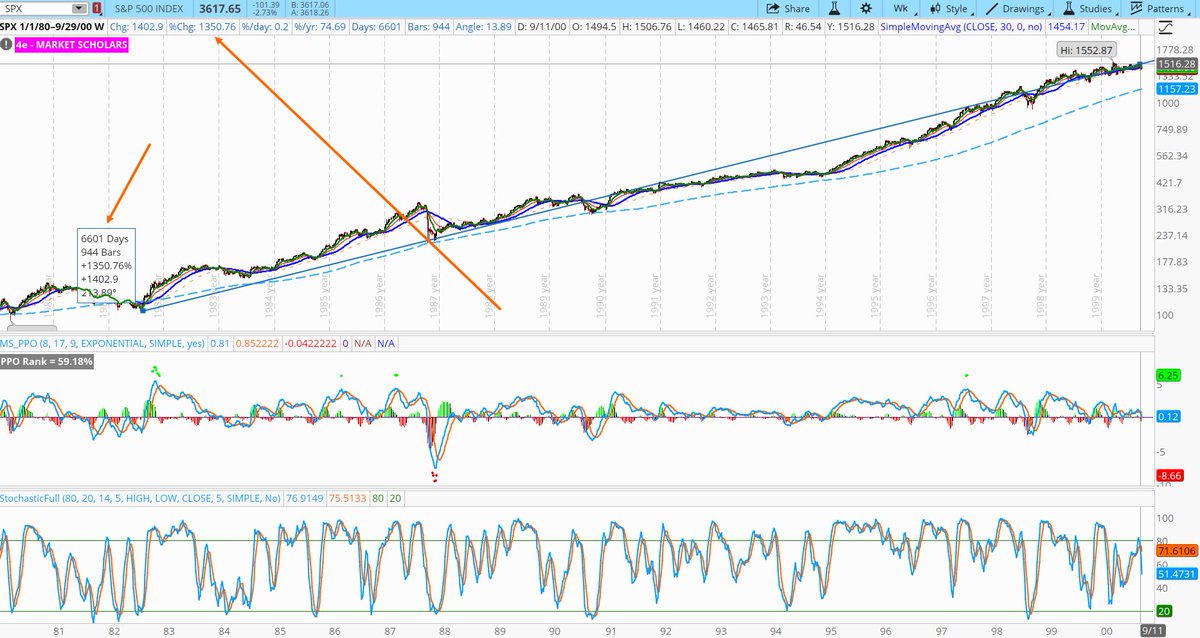
Task: Click the 6.25 green PPO axis bubble
Action: pyautogui.click(x=1170, y=376)
